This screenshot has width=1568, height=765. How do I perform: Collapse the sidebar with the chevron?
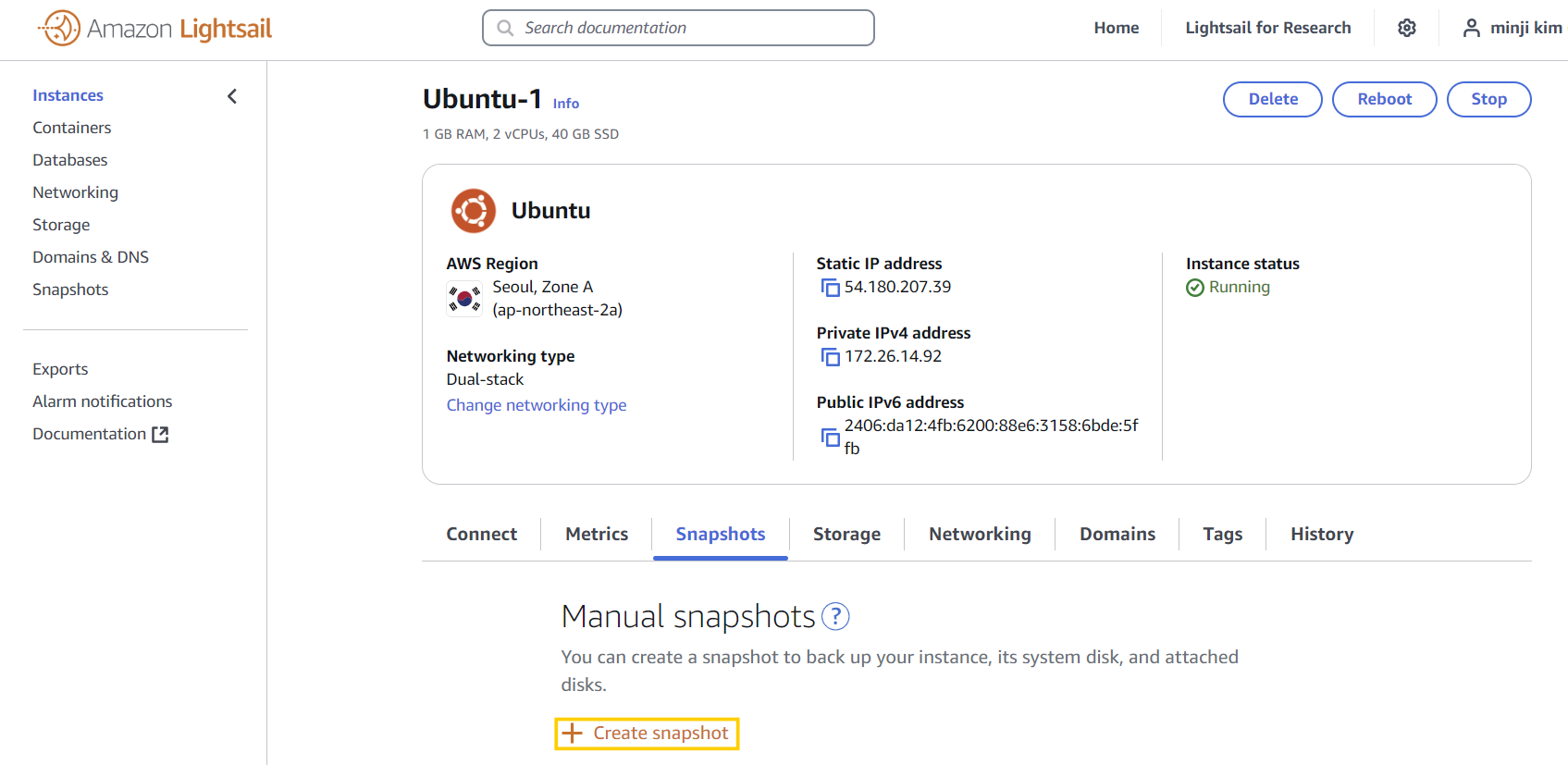click(232, 96)
